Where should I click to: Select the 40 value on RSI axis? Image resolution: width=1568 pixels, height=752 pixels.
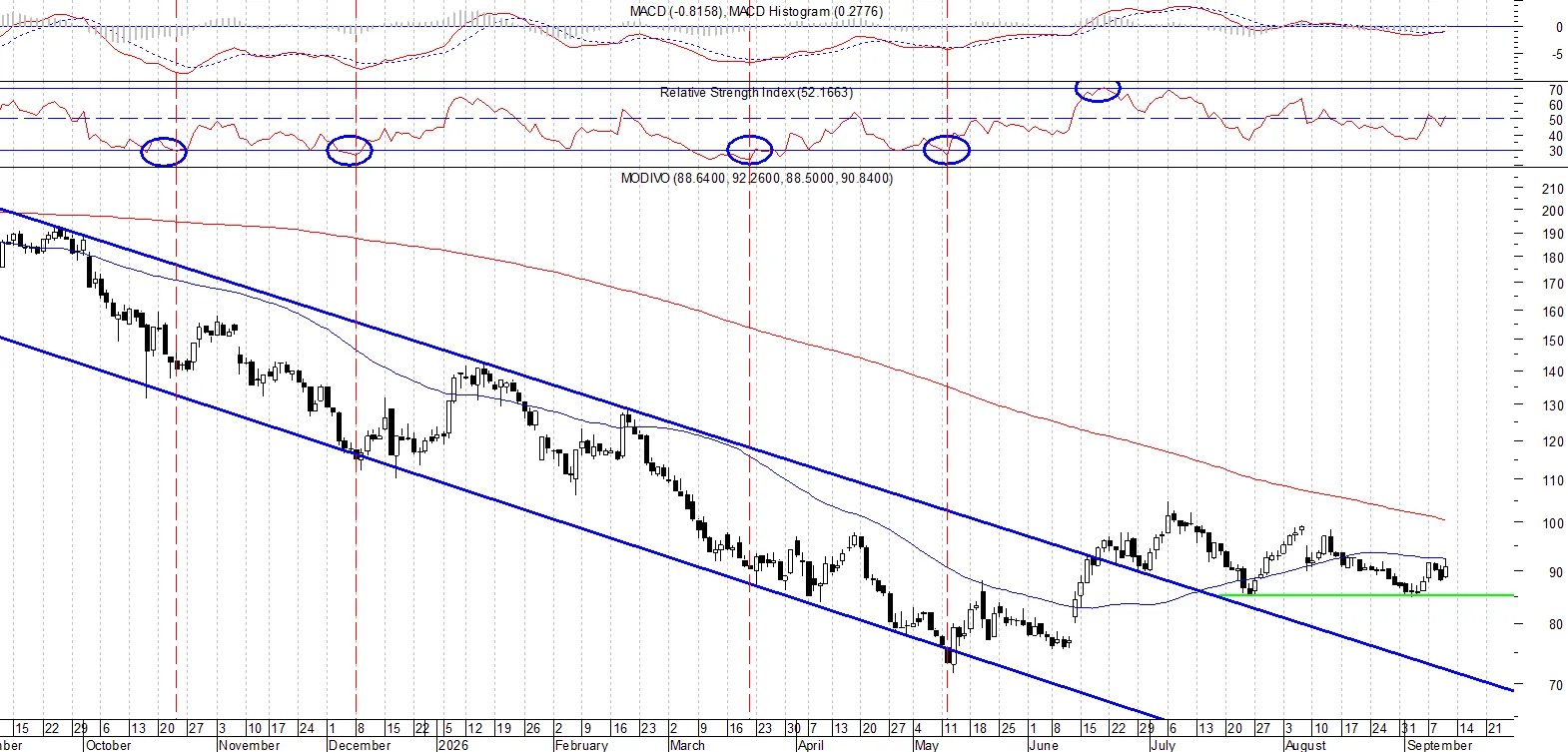click(x=1556, y=137)
